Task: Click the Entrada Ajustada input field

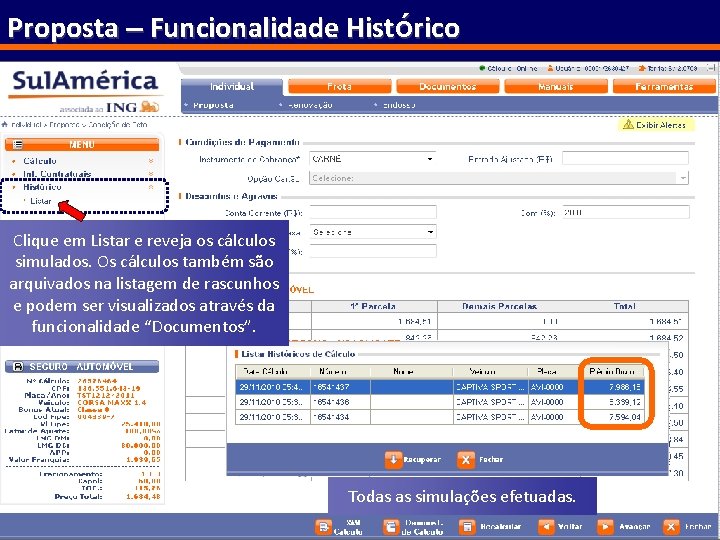Action: (x=625, y=158)
